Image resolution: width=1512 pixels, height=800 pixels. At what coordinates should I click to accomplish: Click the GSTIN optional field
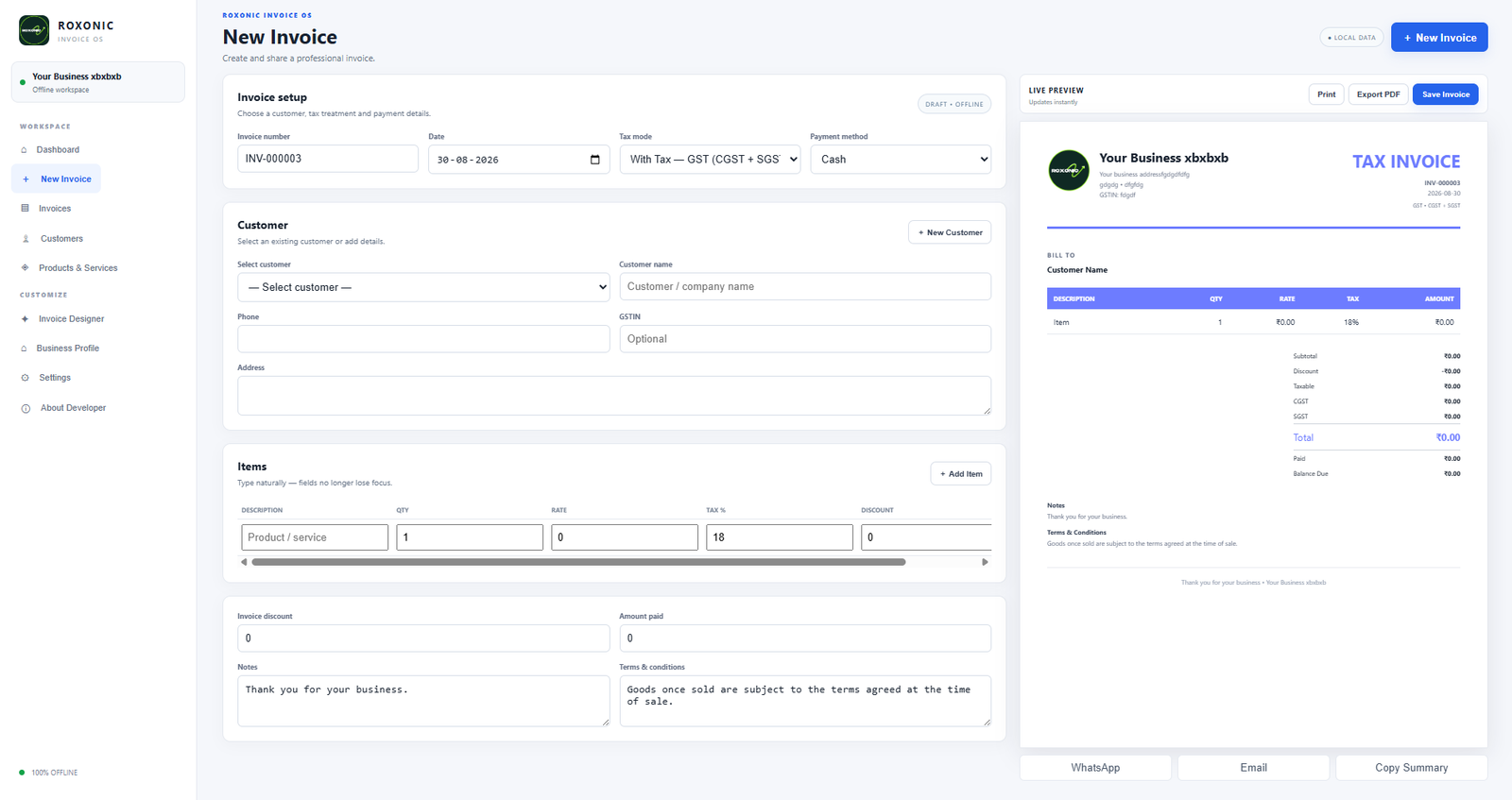(805, 339)
